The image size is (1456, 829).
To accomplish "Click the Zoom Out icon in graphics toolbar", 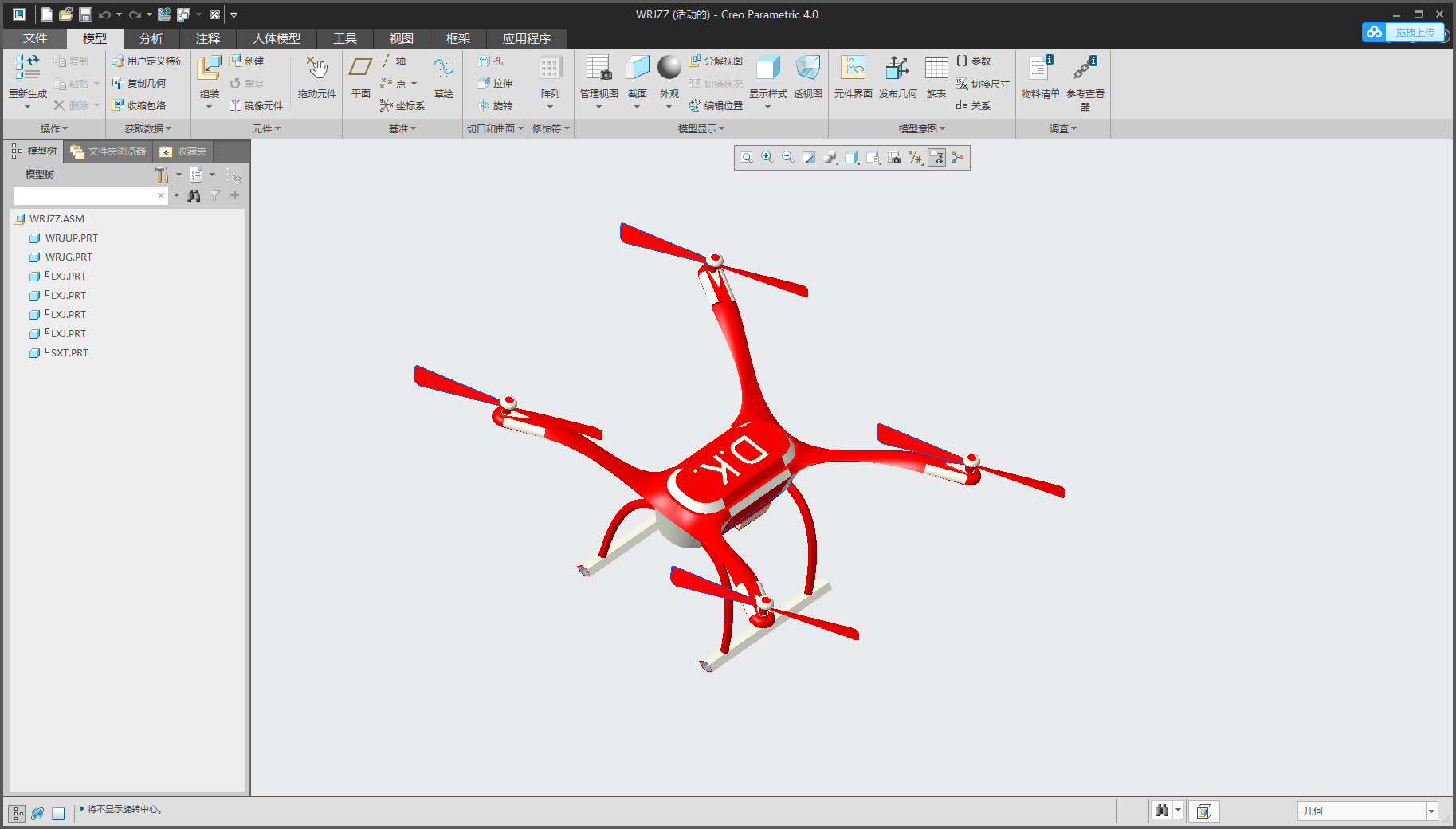I will pyautogui.click(x=788, y=158).
